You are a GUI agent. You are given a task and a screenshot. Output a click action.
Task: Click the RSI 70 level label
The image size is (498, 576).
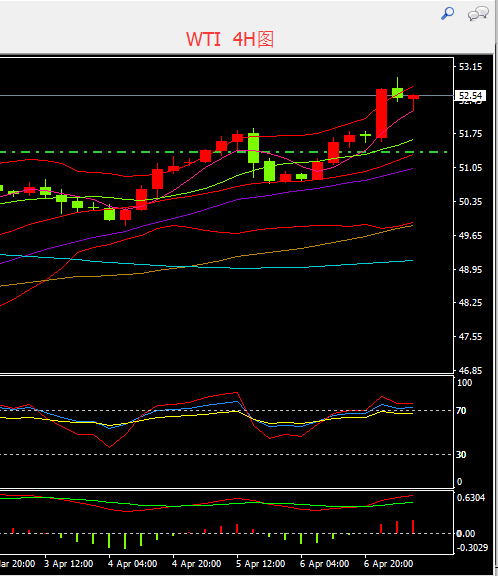461,411
